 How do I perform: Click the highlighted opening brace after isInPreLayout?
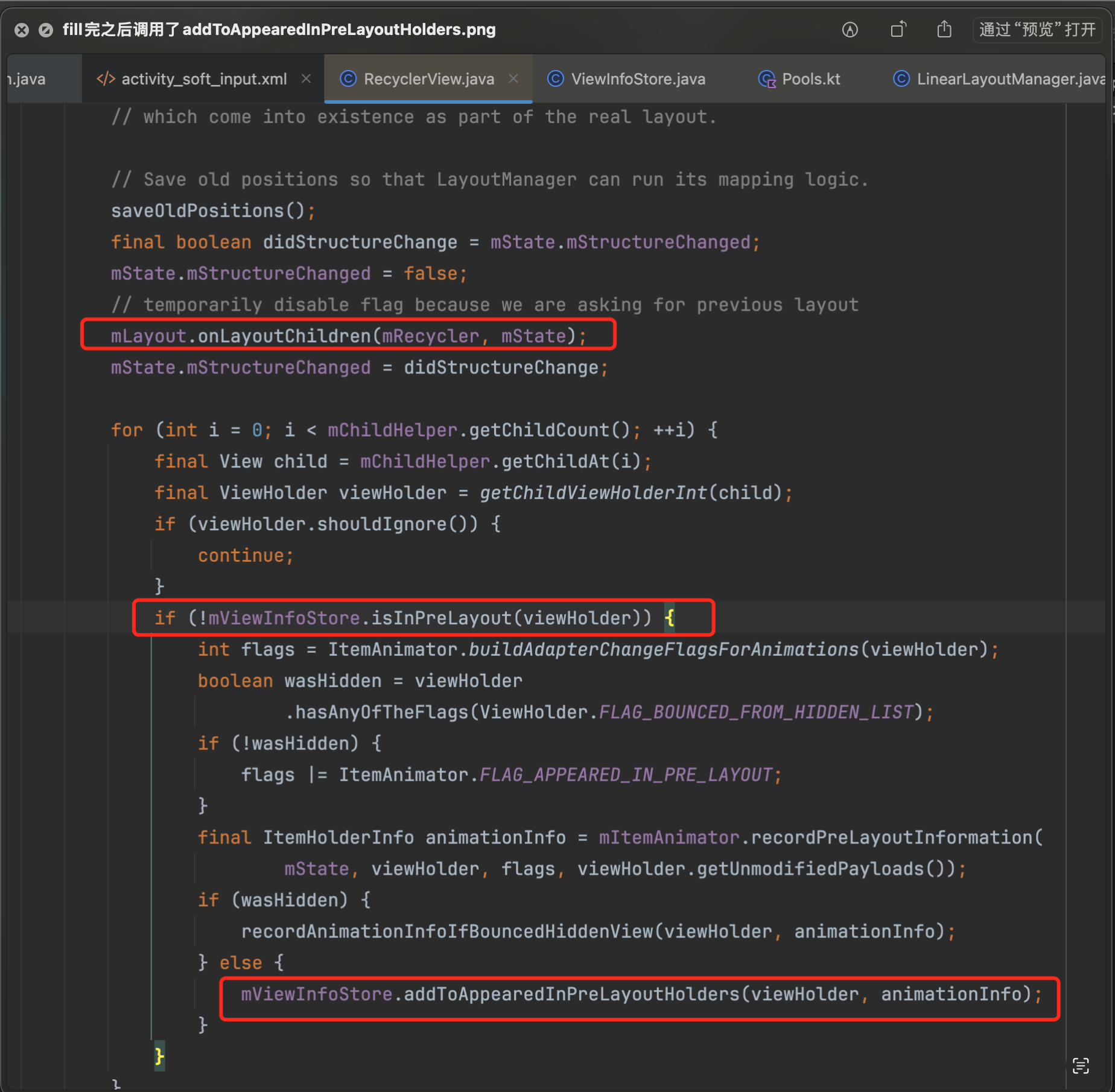(x=670, y=618)
